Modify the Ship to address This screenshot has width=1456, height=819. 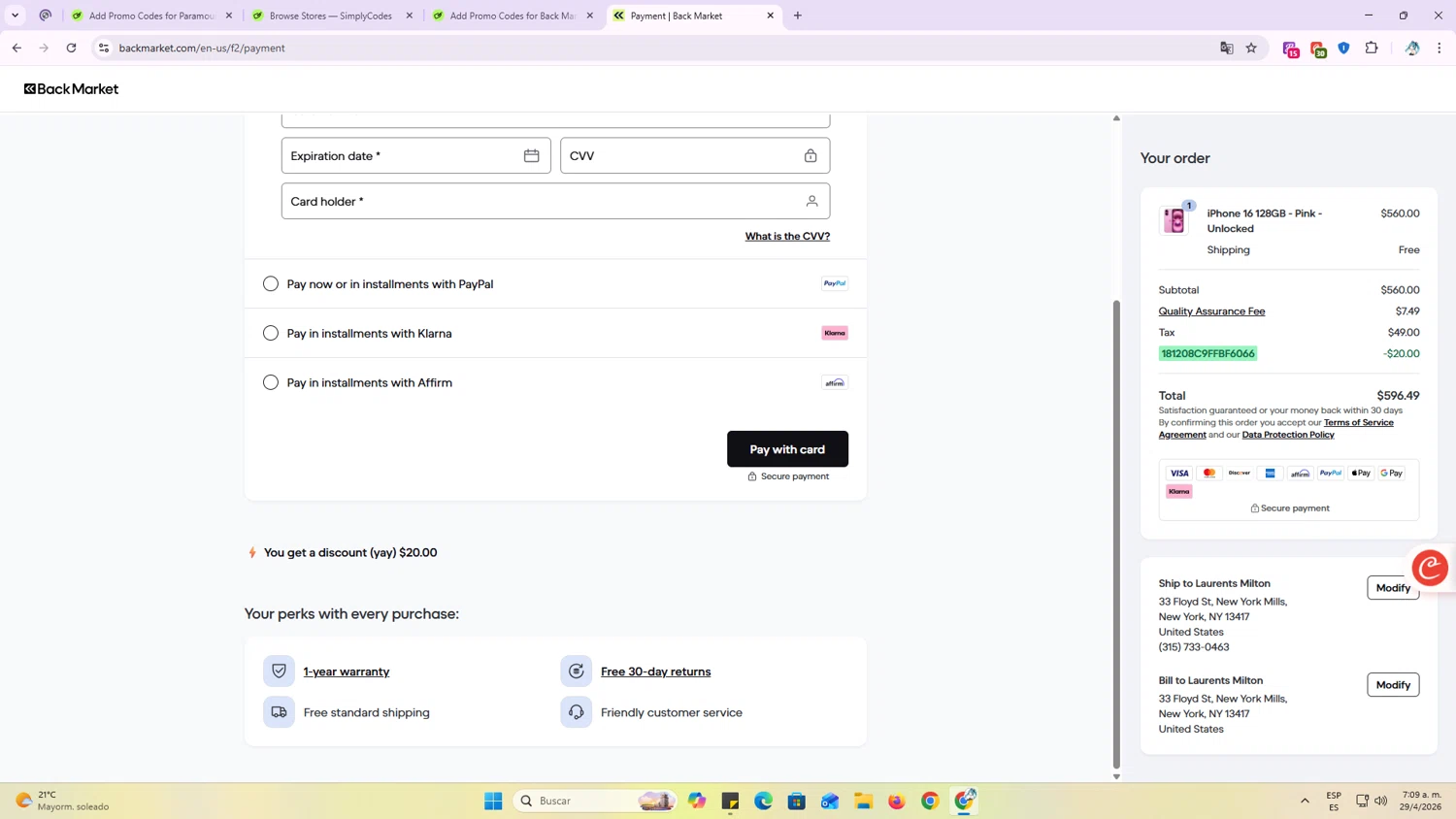[1393, 587]
